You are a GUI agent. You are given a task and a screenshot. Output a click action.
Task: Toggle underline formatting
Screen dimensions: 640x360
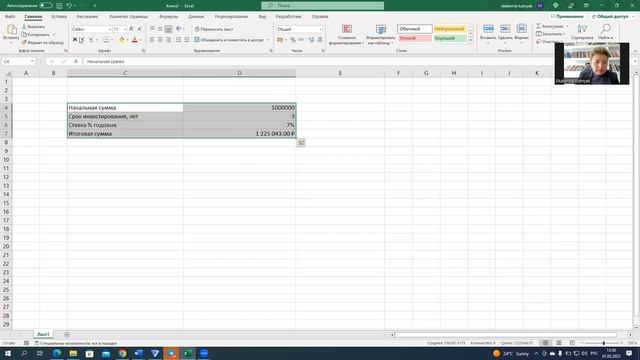coord(91,40)
